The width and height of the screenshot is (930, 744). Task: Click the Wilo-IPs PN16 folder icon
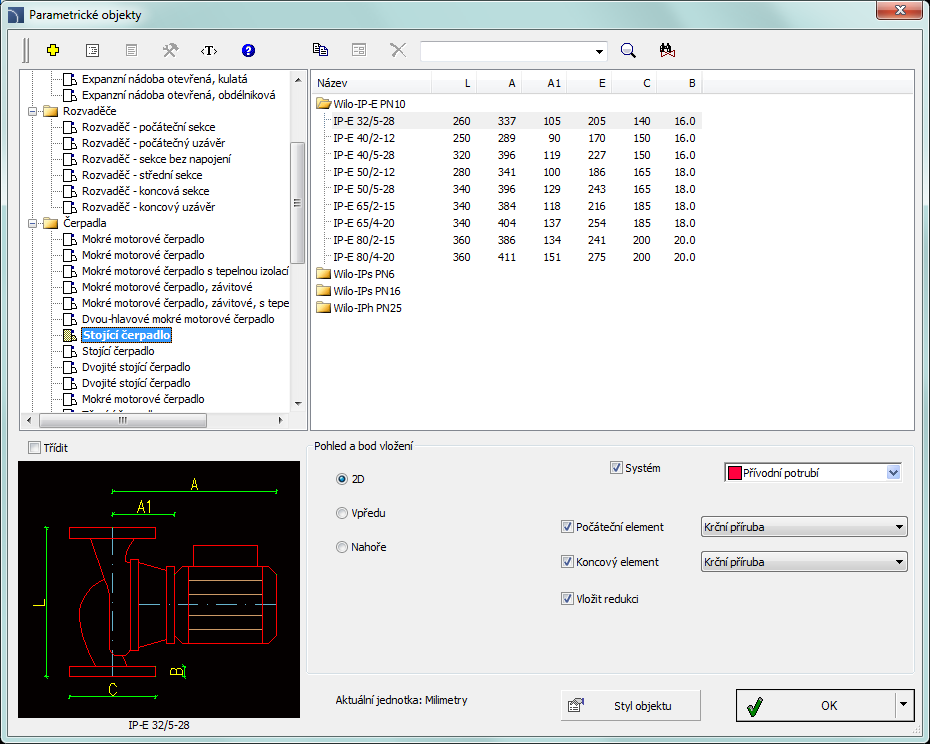[x=323, y=291]
